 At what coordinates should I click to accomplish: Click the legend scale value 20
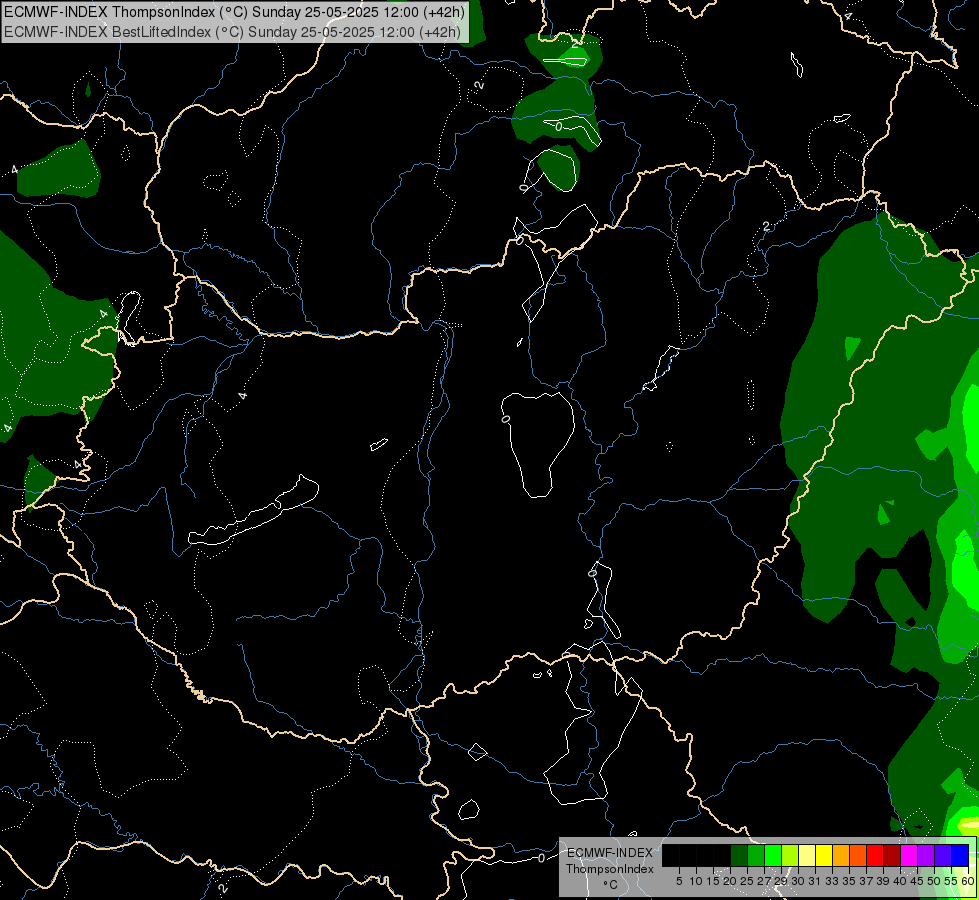730,881
